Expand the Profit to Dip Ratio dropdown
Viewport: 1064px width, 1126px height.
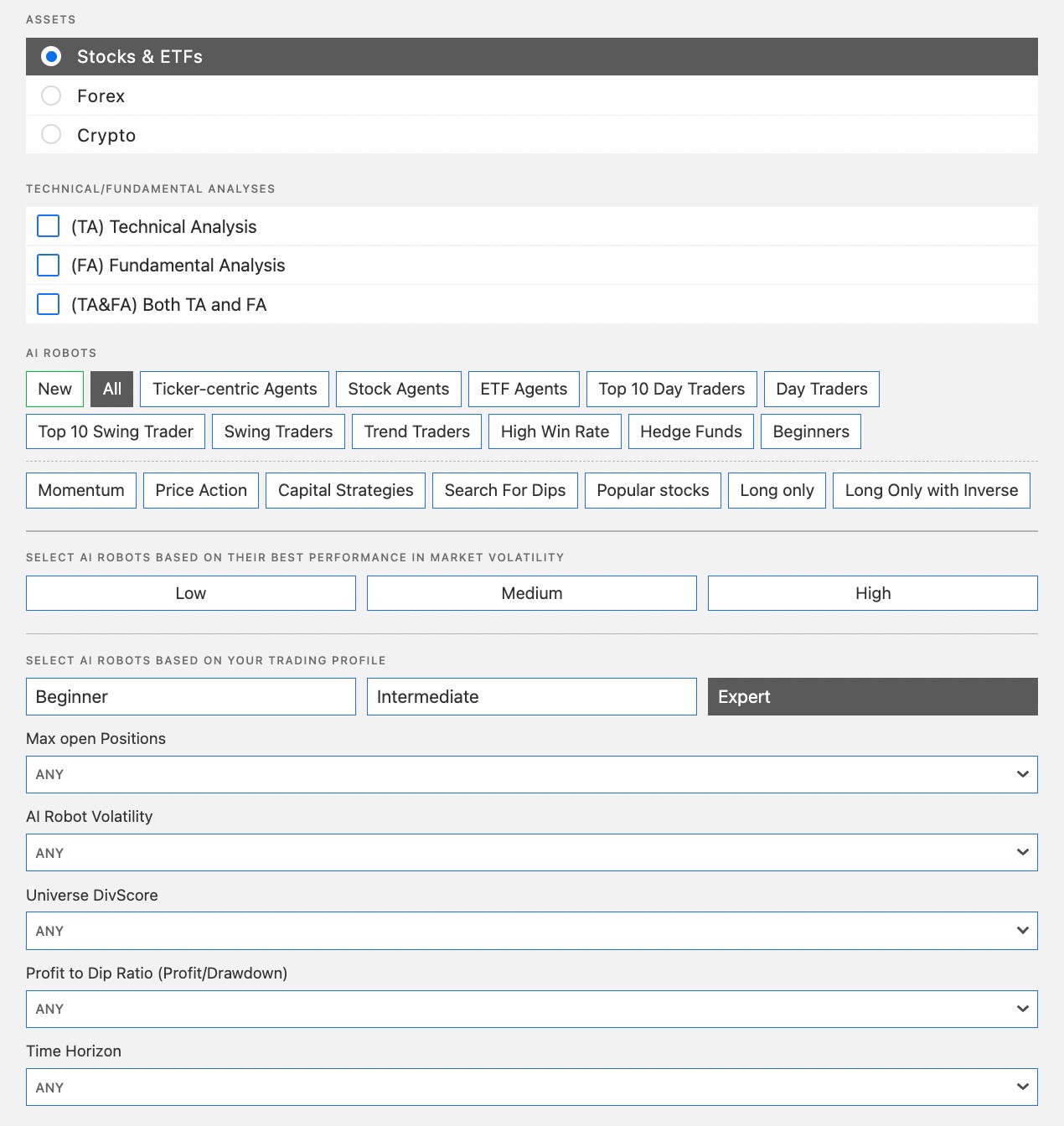pos(531,1009)
